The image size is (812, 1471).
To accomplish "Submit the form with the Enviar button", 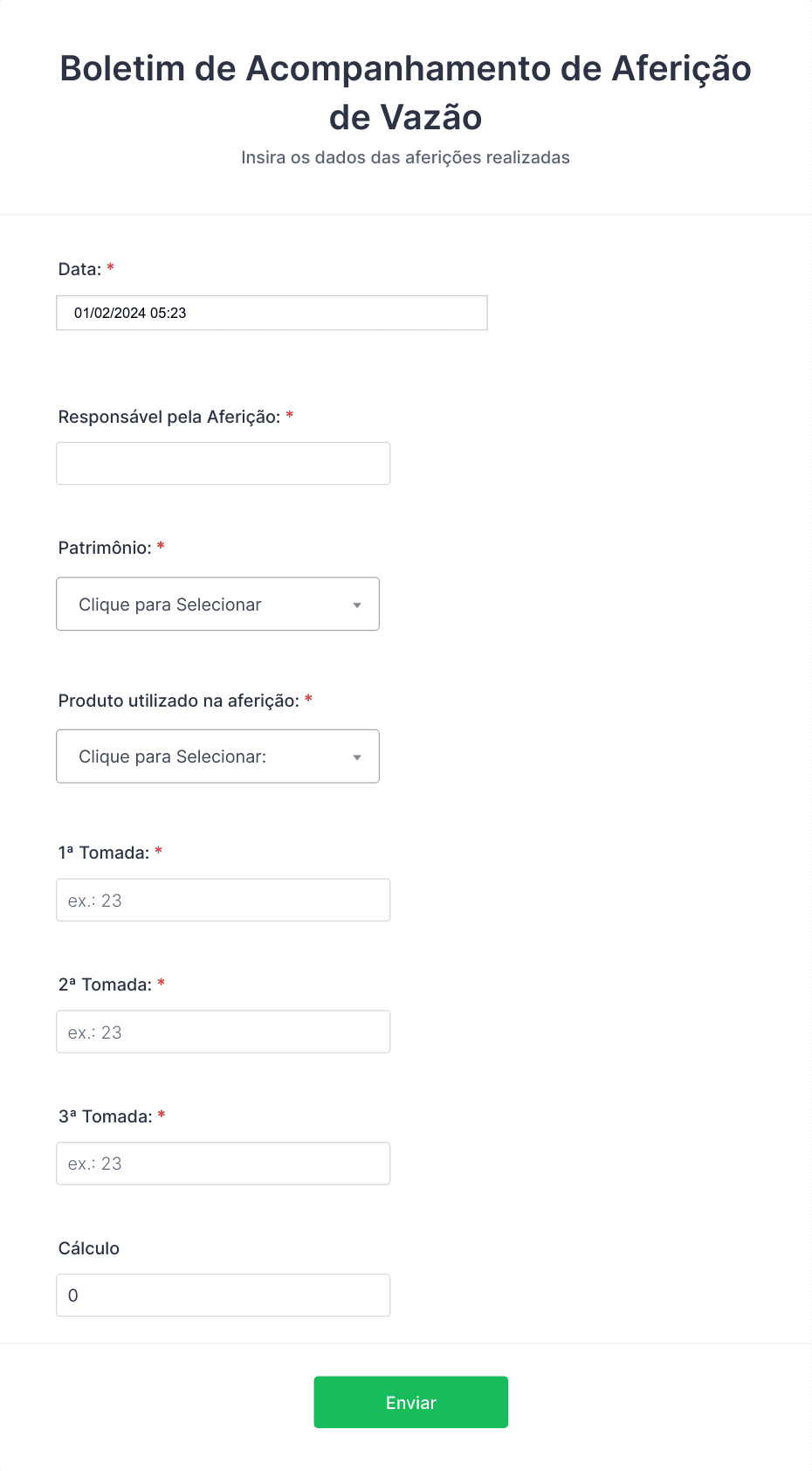I will (411, 1402).
